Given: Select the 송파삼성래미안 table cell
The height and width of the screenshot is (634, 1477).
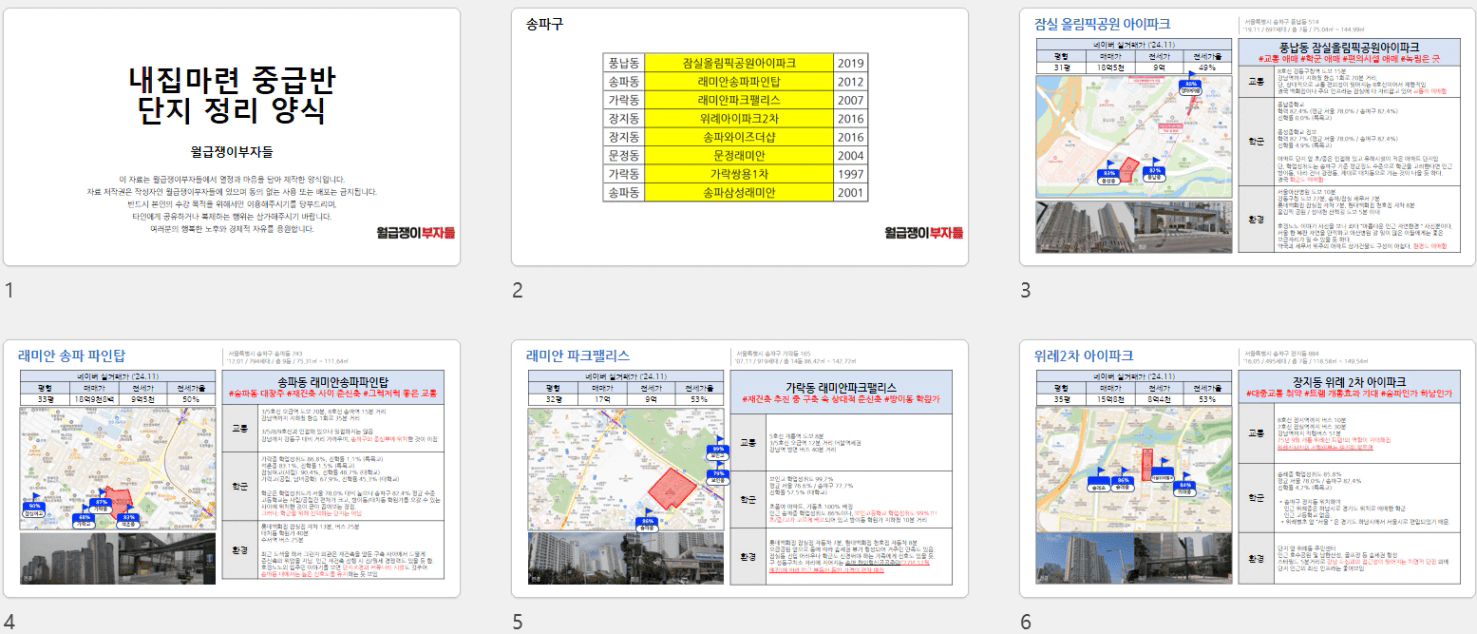Looking at the screenshot, I should click(x=740, y=192).
